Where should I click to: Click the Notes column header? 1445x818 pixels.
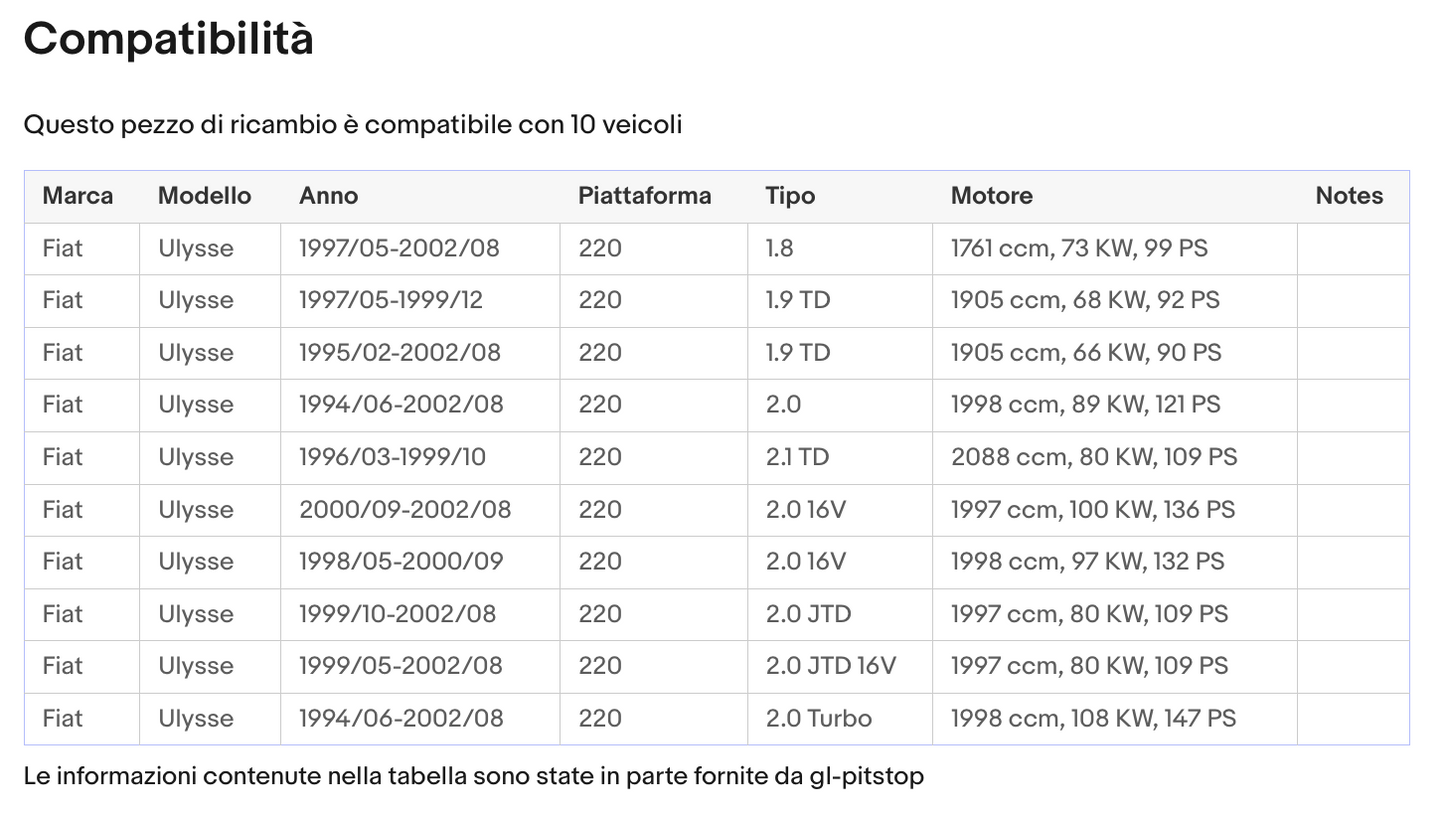click(x=1349, y=196)
